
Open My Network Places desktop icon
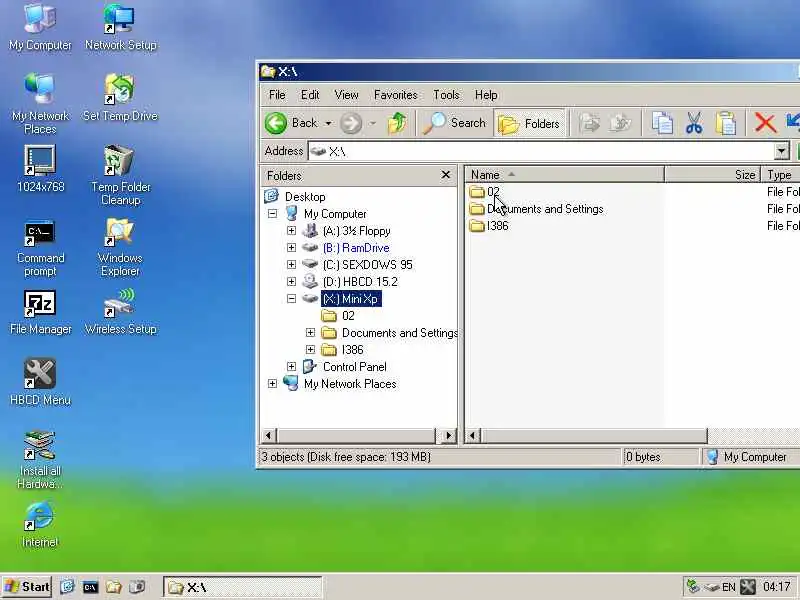point(40,104)
